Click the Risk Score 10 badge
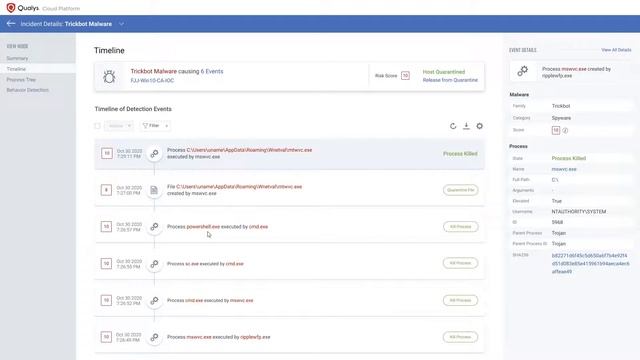Screen dimensions: 640x360 405,76
